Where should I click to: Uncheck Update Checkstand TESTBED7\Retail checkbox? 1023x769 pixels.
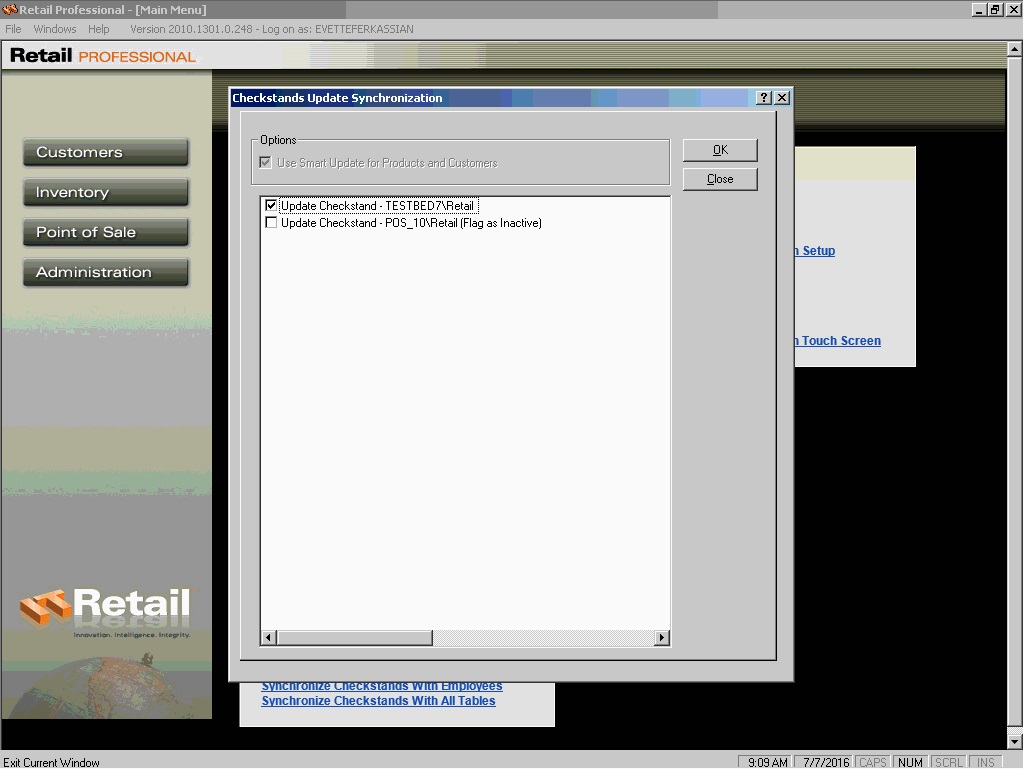pos(271,205)
